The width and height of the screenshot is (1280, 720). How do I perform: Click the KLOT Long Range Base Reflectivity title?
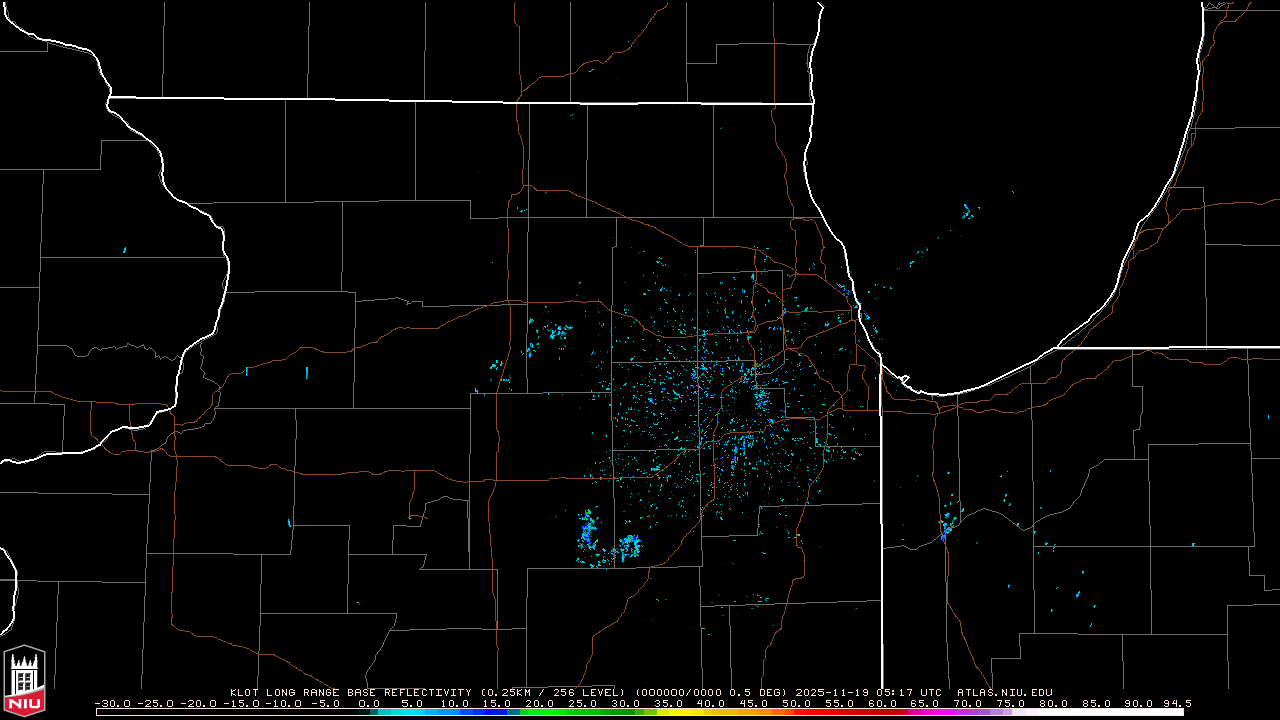[x=352, y=692]
